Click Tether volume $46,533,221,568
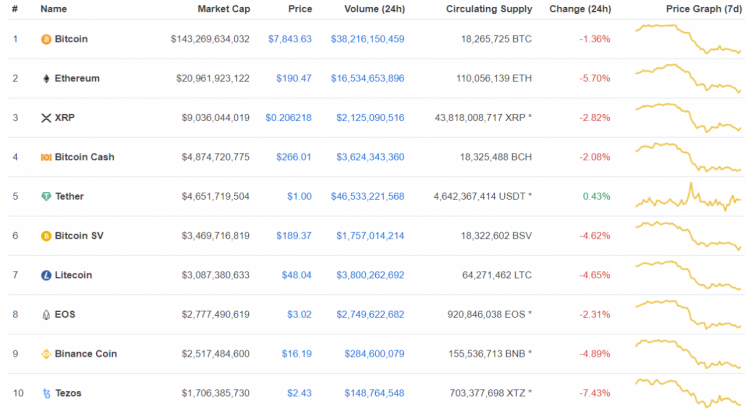 point(368,197)
